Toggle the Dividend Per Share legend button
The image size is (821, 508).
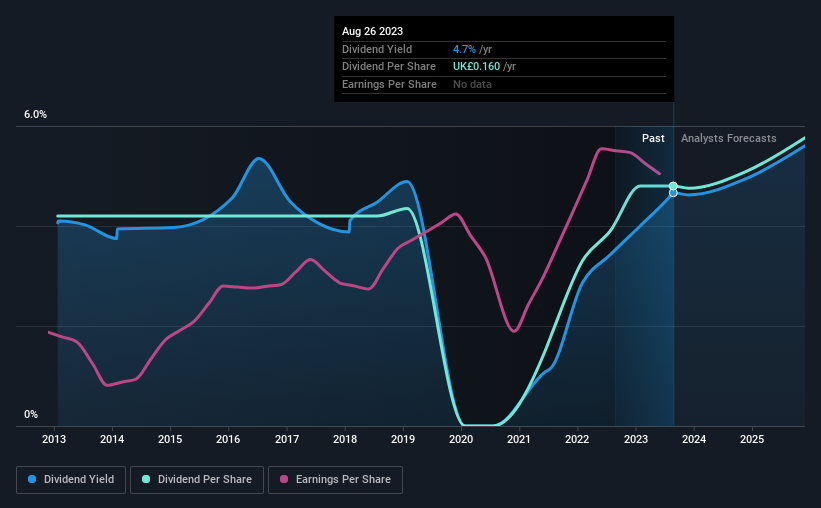pos(197,480)
